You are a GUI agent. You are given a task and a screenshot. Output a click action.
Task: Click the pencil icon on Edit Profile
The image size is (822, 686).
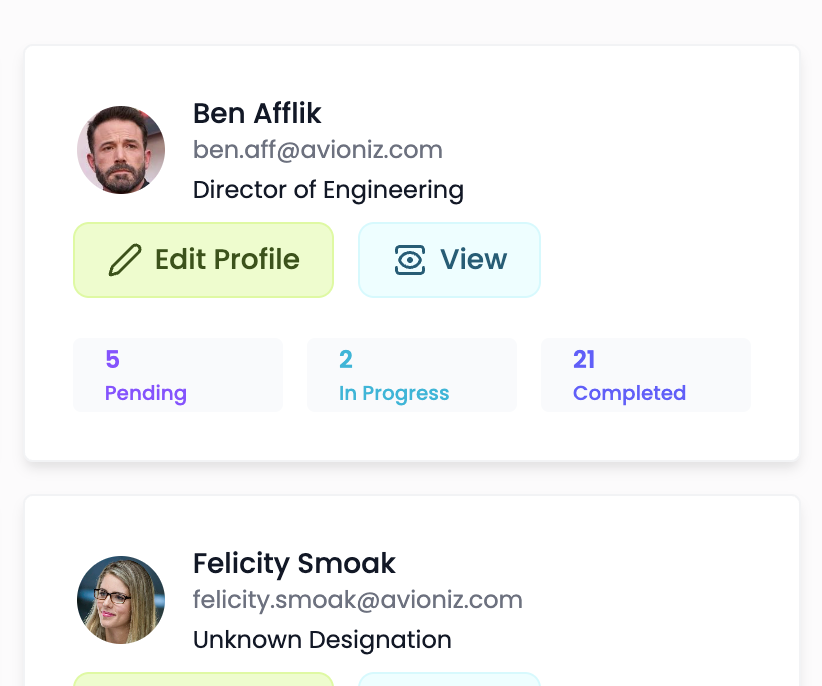tap(125, 260)
